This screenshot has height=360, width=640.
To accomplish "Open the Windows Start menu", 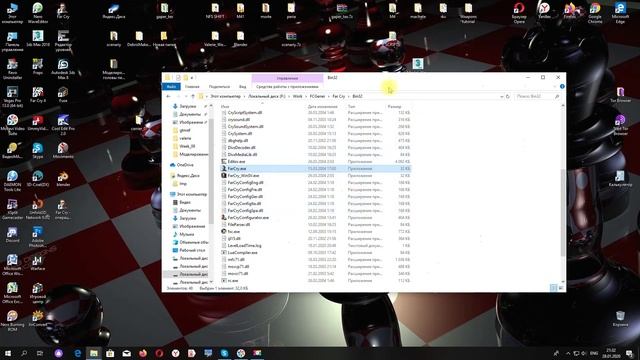I will [8, 353].
